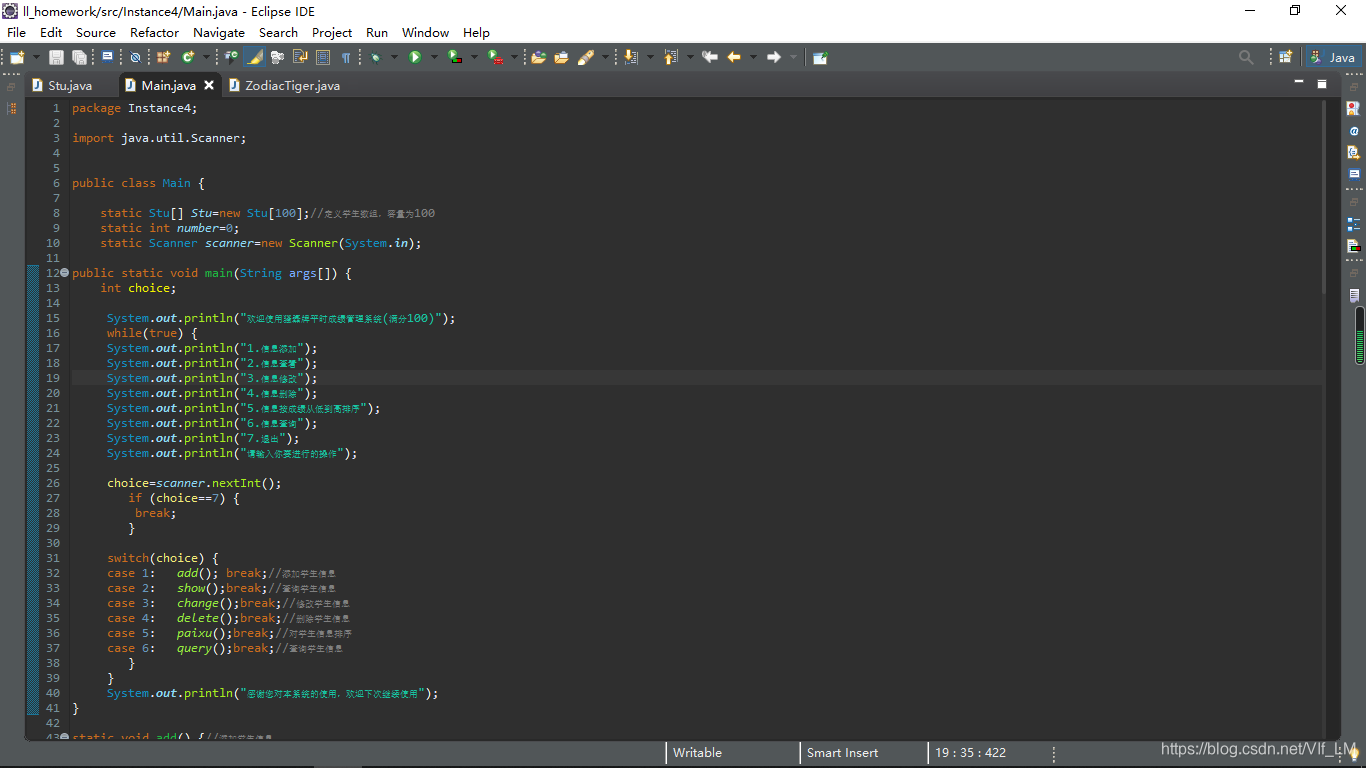The image size is (1366, 768).
Task: Collapse the main method fold marker
Action: [64, 273]
